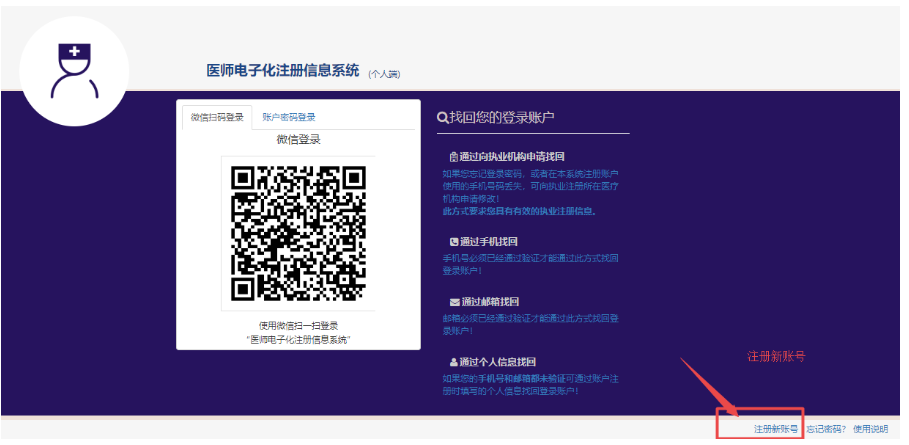
Task: Open the 使用说明 help link
Action: 870,429
